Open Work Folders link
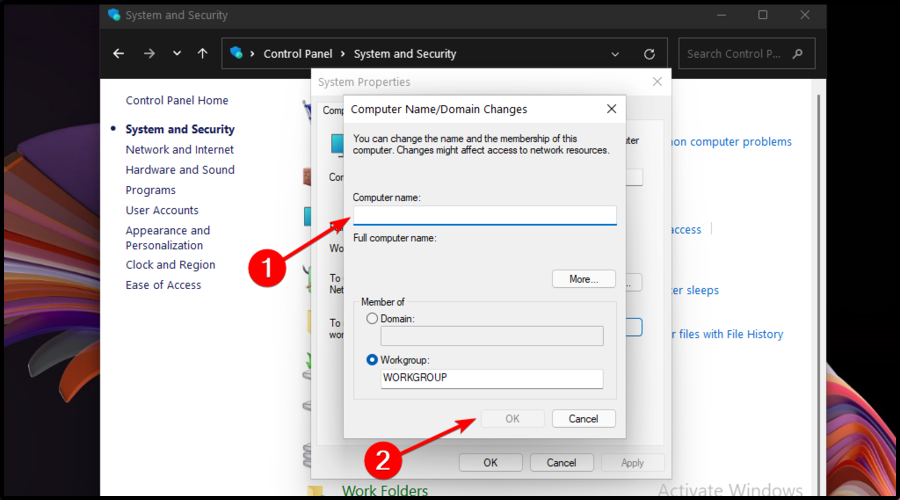The height and width of the screenshot is (500, 900). (x=385, y=490)
